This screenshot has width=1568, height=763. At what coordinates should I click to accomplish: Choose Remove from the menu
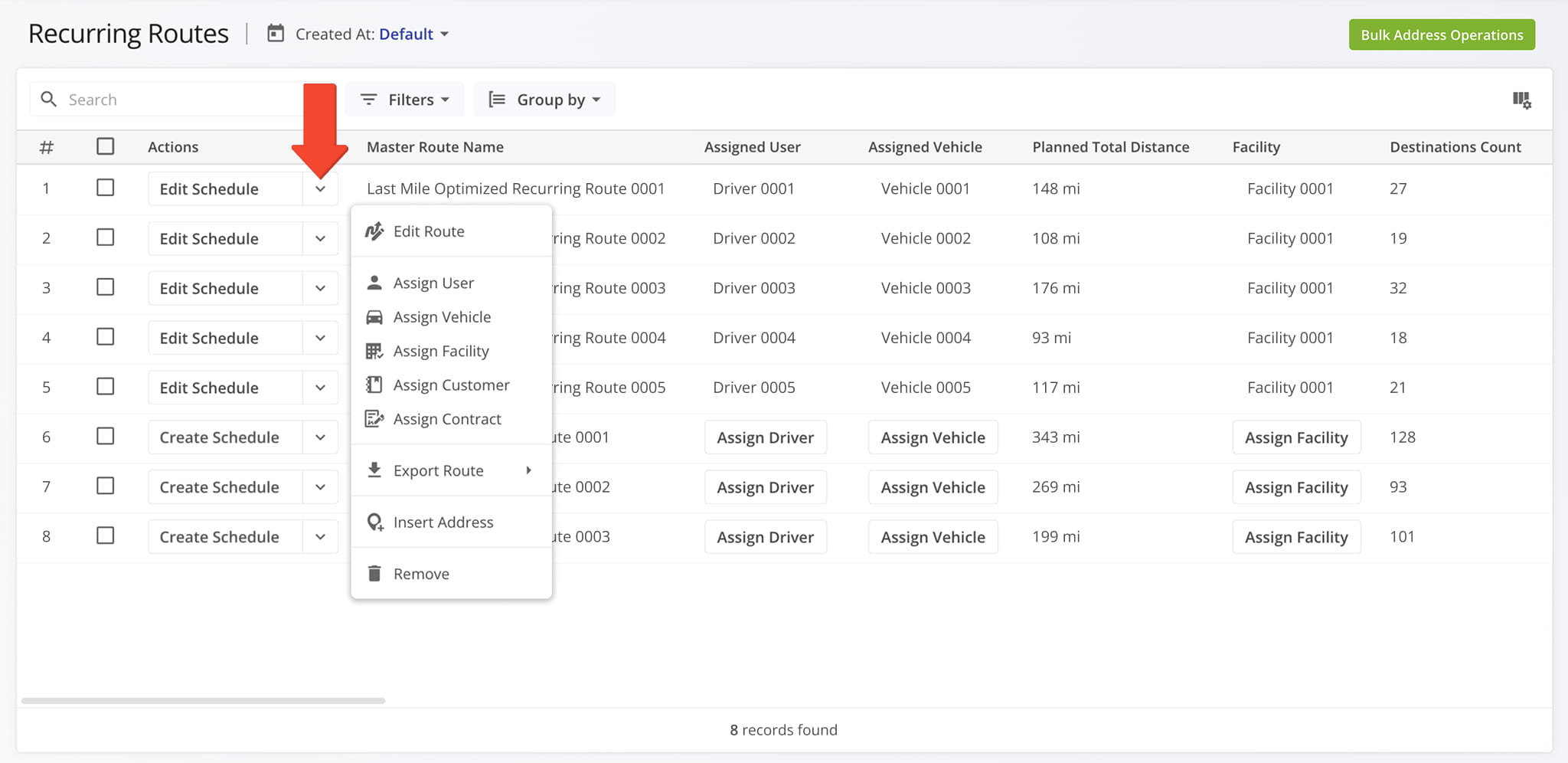pyautogui.click(x=451, y=574)
